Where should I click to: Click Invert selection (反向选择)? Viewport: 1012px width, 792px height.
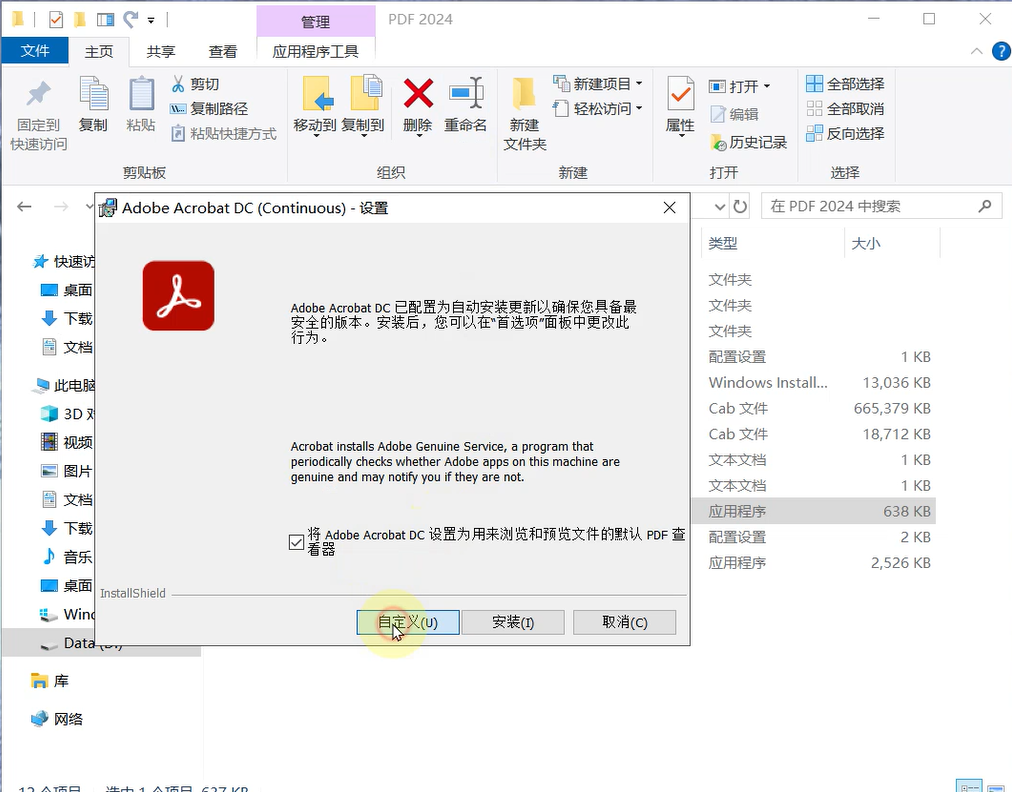(845, 134)
